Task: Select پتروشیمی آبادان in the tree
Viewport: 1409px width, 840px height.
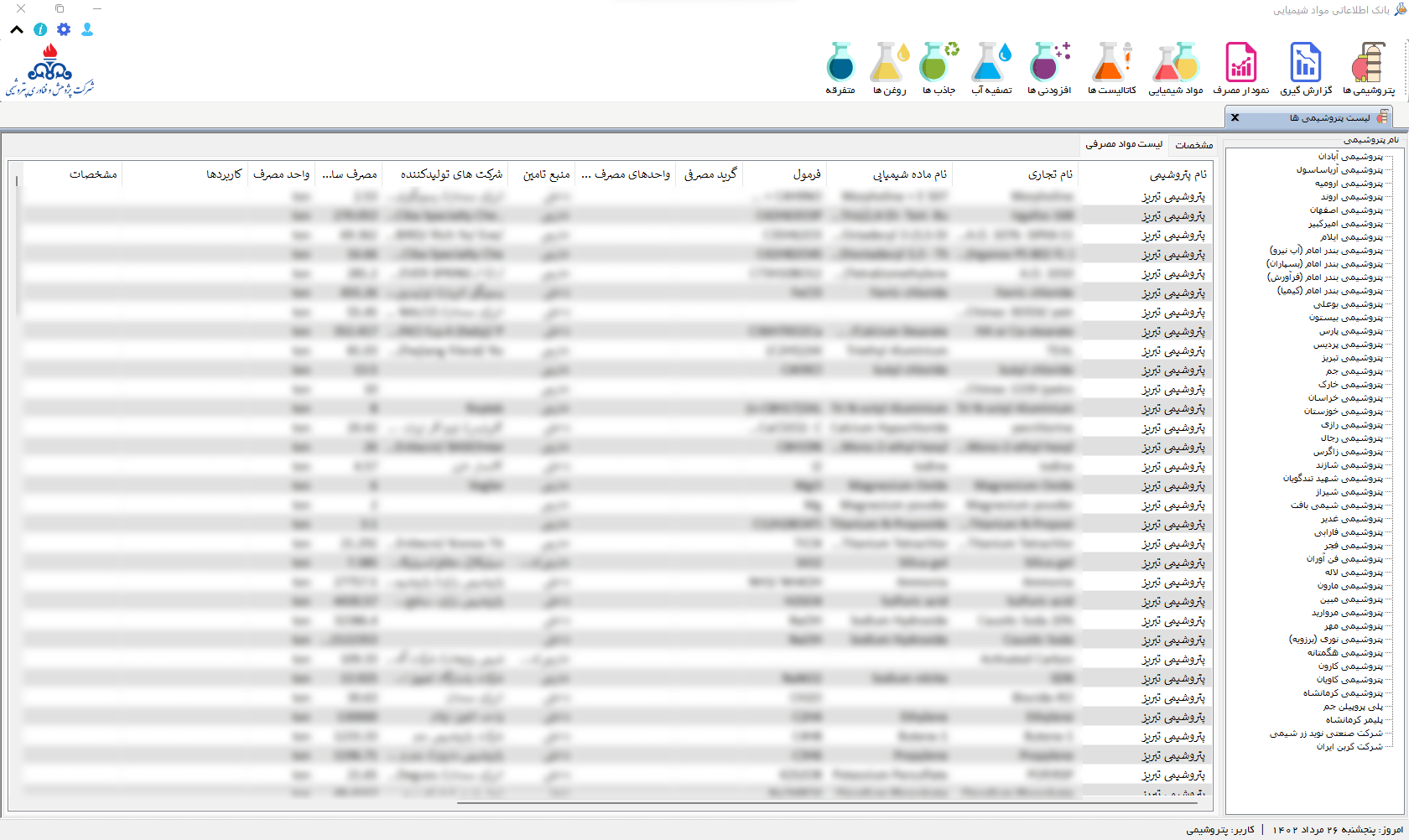Action: click(x=1350, y=157)
